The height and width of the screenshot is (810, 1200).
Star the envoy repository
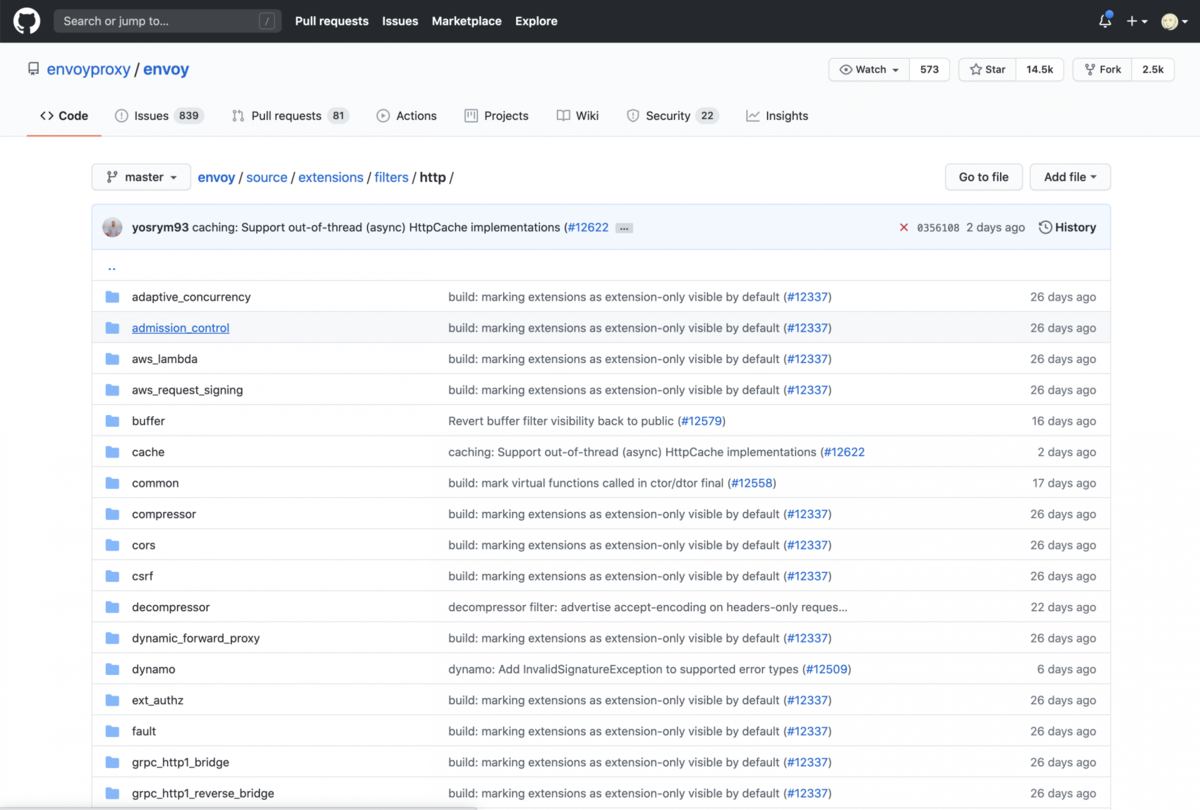pyautogui.click(x=987, y=70)
